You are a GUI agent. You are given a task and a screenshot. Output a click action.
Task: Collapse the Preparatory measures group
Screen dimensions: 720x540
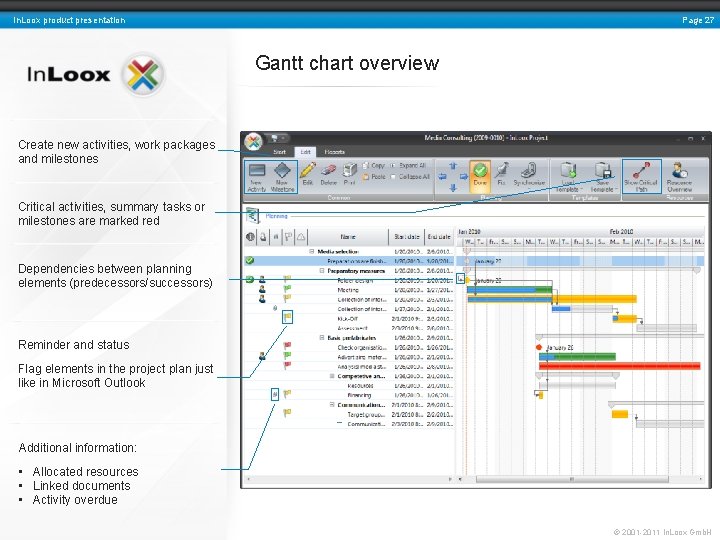(322, 271)
